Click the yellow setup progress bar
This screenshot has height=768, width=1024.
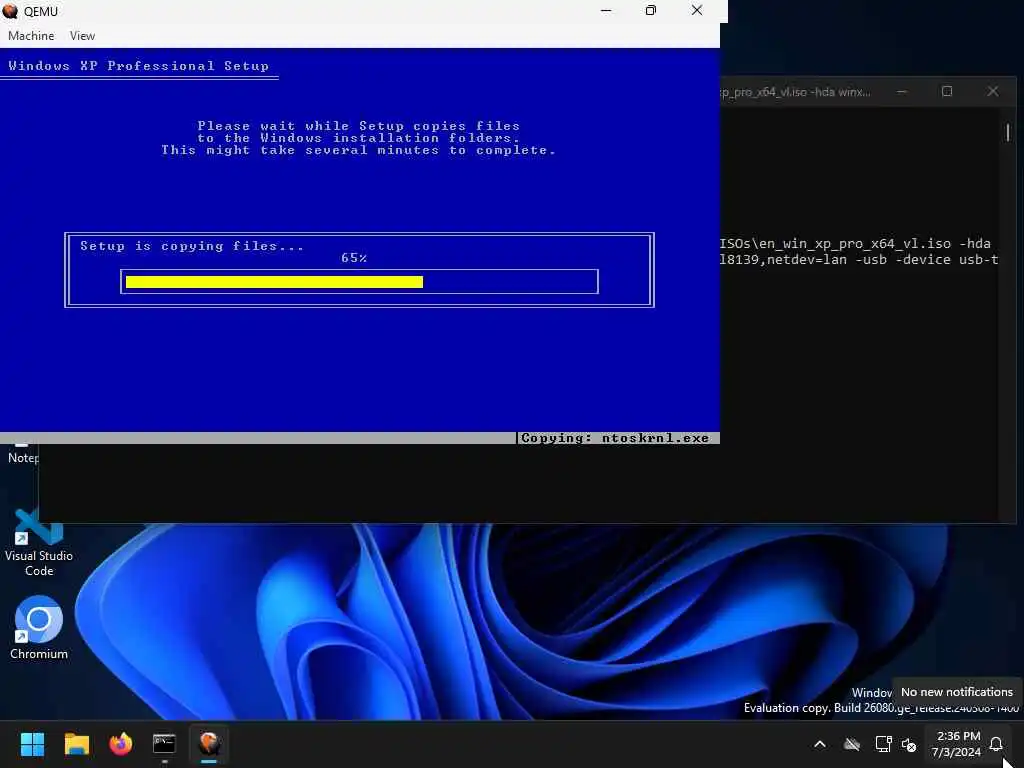pyautogui.click(x=274, y=282)
